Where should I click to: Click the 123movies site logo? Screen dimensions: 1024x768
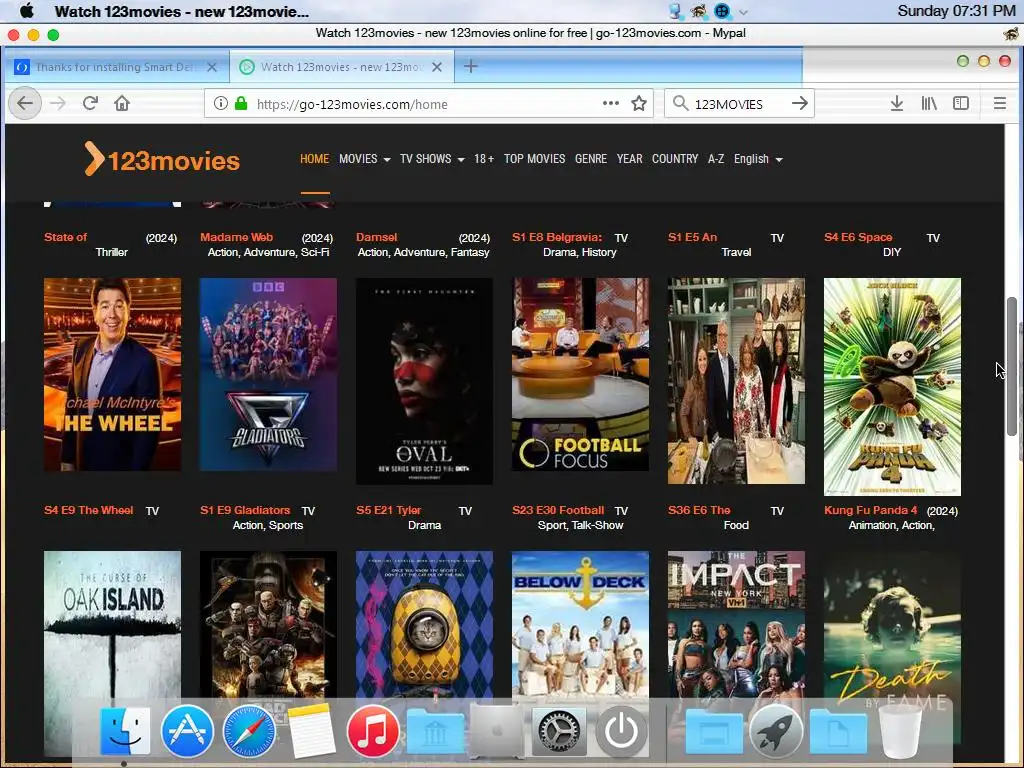pos(162,159)
